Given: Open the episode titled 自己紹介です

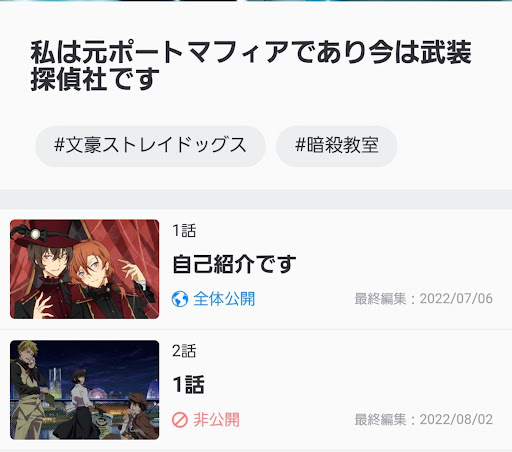Looking at the screenshot, I should pyautogui.click(x=234, y=264).
